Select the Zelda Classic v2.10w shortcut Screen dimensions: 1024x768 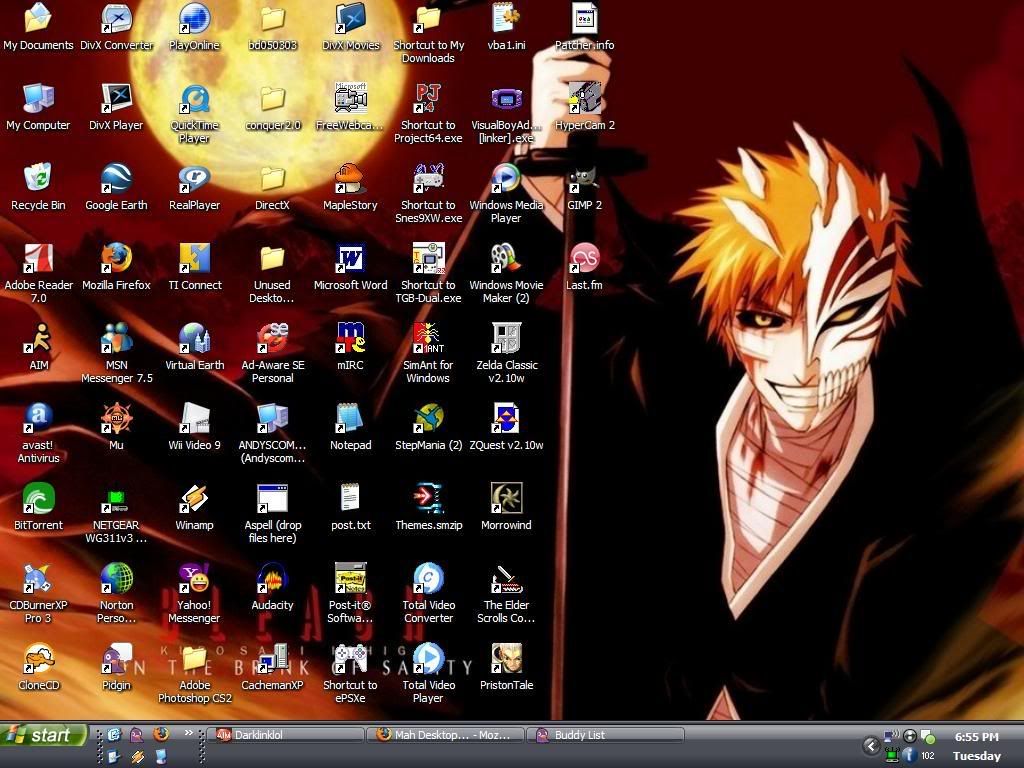pos(506,354)
